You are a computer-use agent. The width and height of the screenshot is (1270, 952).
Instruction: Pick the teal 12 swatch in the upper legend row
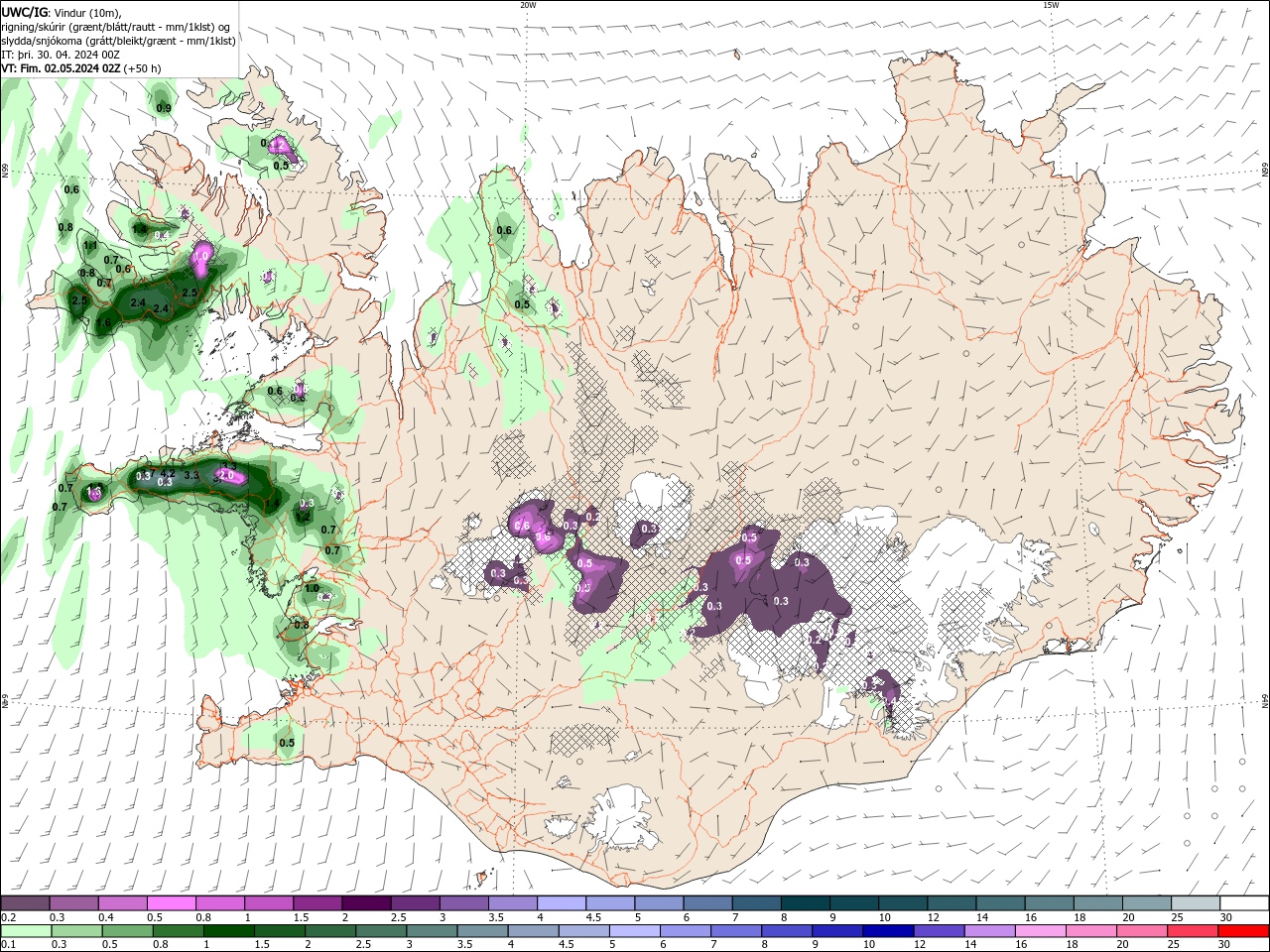coord(952,903)
